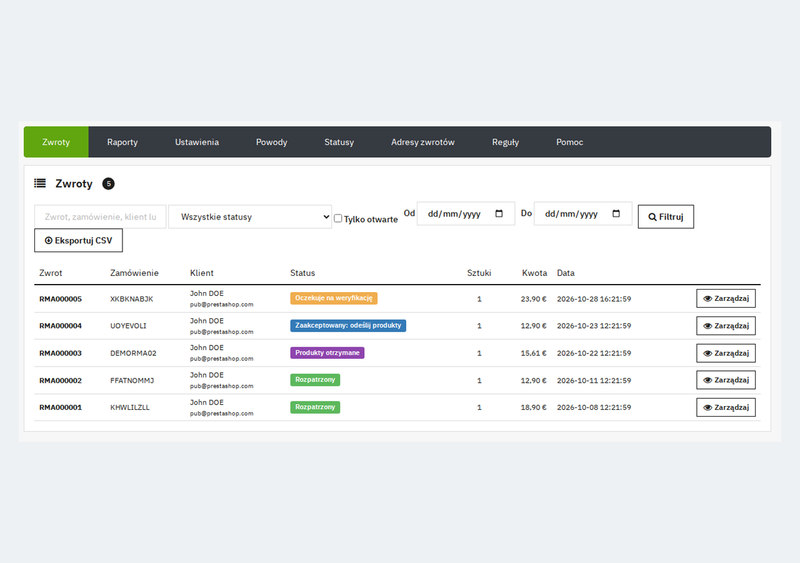The height and width of the screenshot is (563, 800).
Task: Click date 2026-10-23 12:21:59
Action: tap(594, 326)
